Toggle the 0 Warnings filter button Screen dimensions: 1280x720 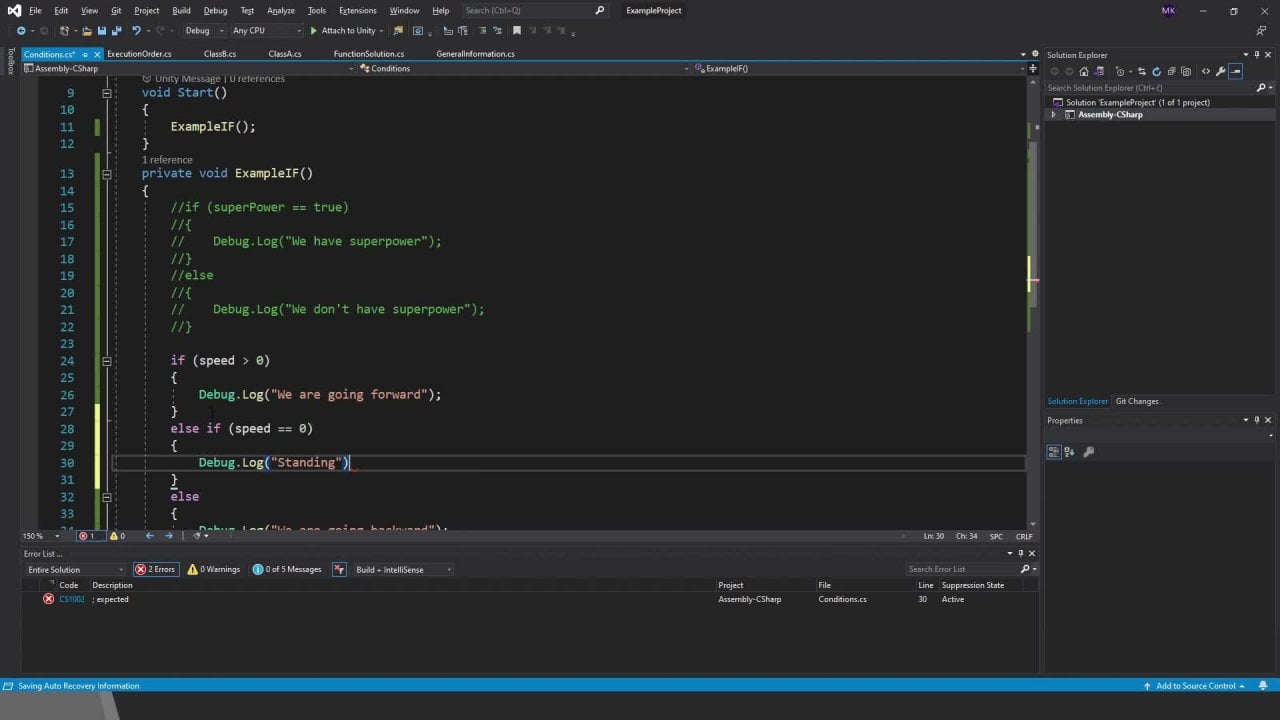click(x=214, y=570)
